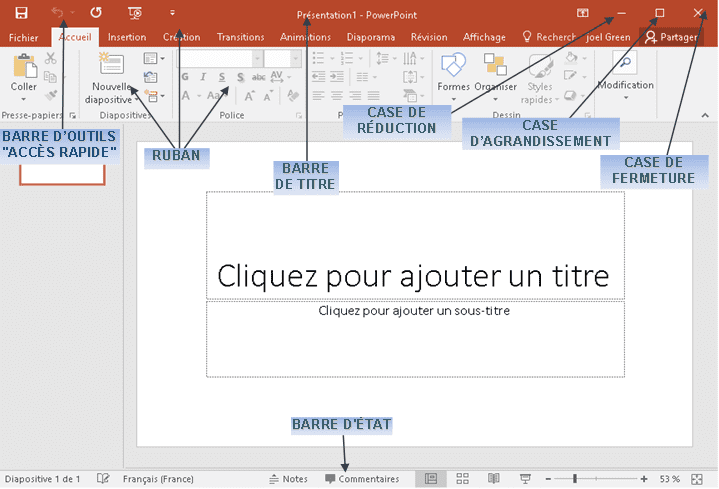Viewport: 719px width, 489px height.
Task: Open ribbon display options icon
Action: tap(582, 13)
